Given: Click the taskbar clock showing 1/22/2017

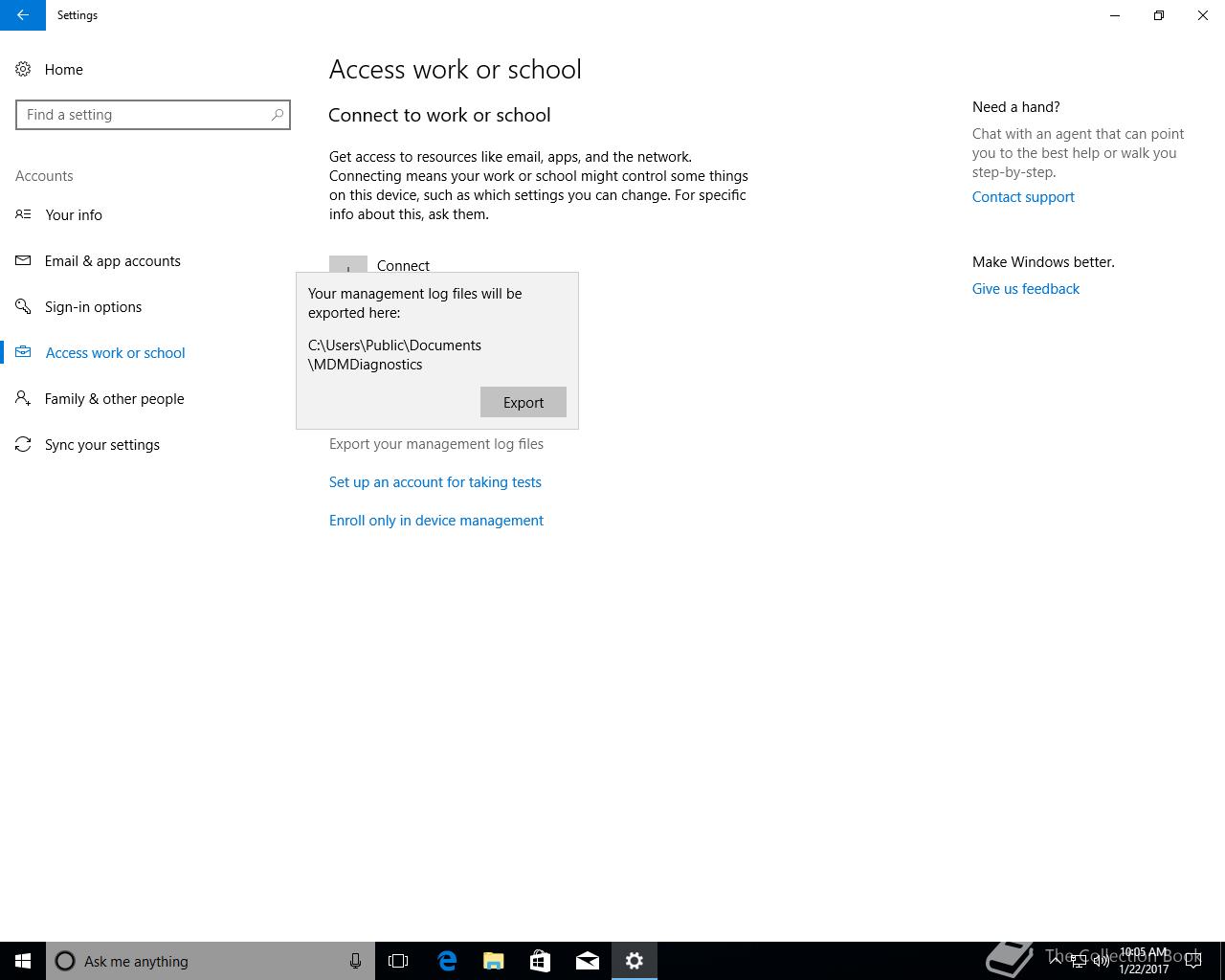Looking at the screenshot, I should [x=1144, y=961].
